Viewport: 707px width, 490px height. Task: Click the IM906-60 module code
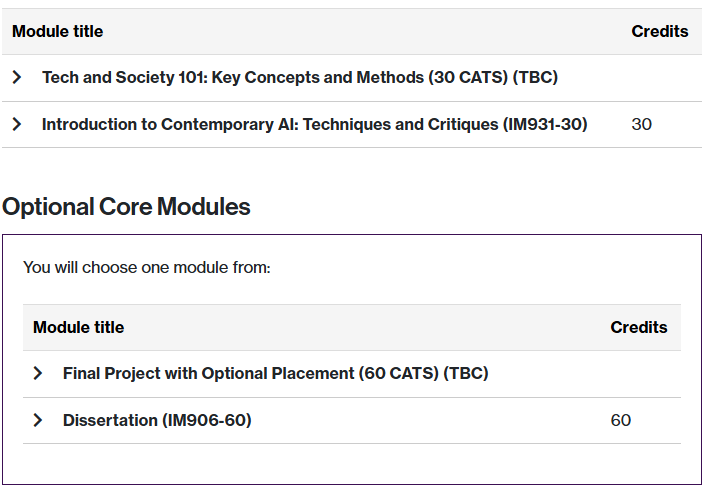[x=207, y=421]
